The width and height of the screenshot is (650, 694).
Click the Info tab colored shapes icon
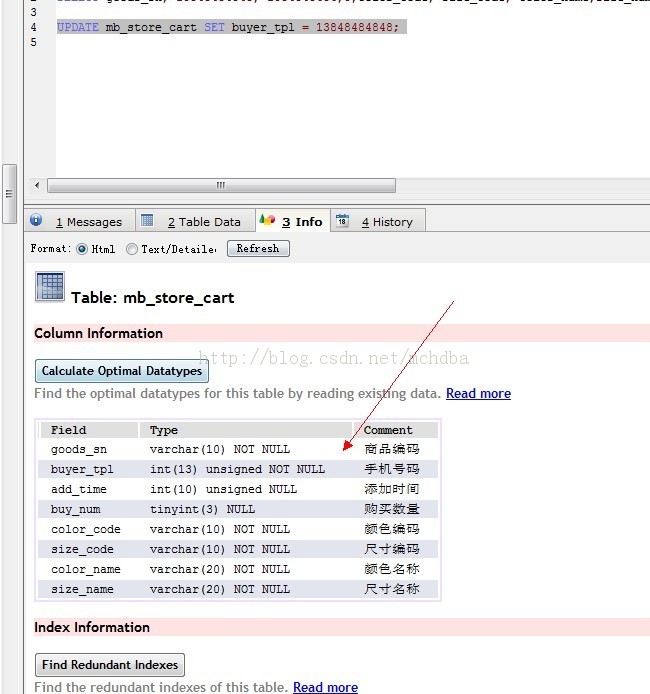tap(267, 220)
